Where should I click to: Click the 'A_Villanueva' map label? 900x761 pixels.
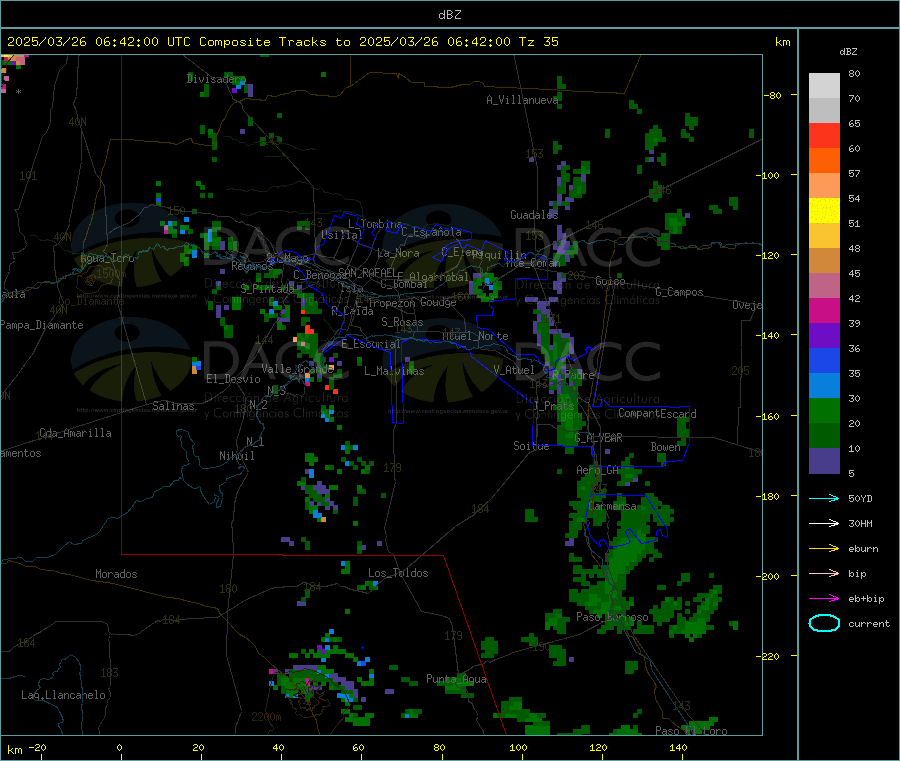tap(522, 100)
